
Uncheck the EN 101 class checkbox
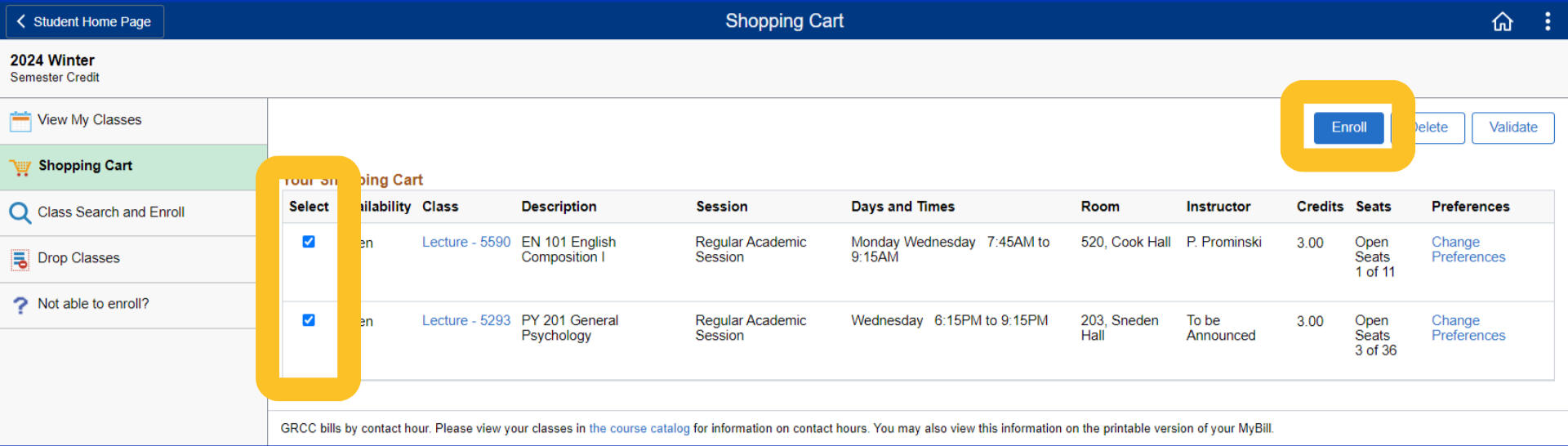pyautogui.click(x=309, y=242)
